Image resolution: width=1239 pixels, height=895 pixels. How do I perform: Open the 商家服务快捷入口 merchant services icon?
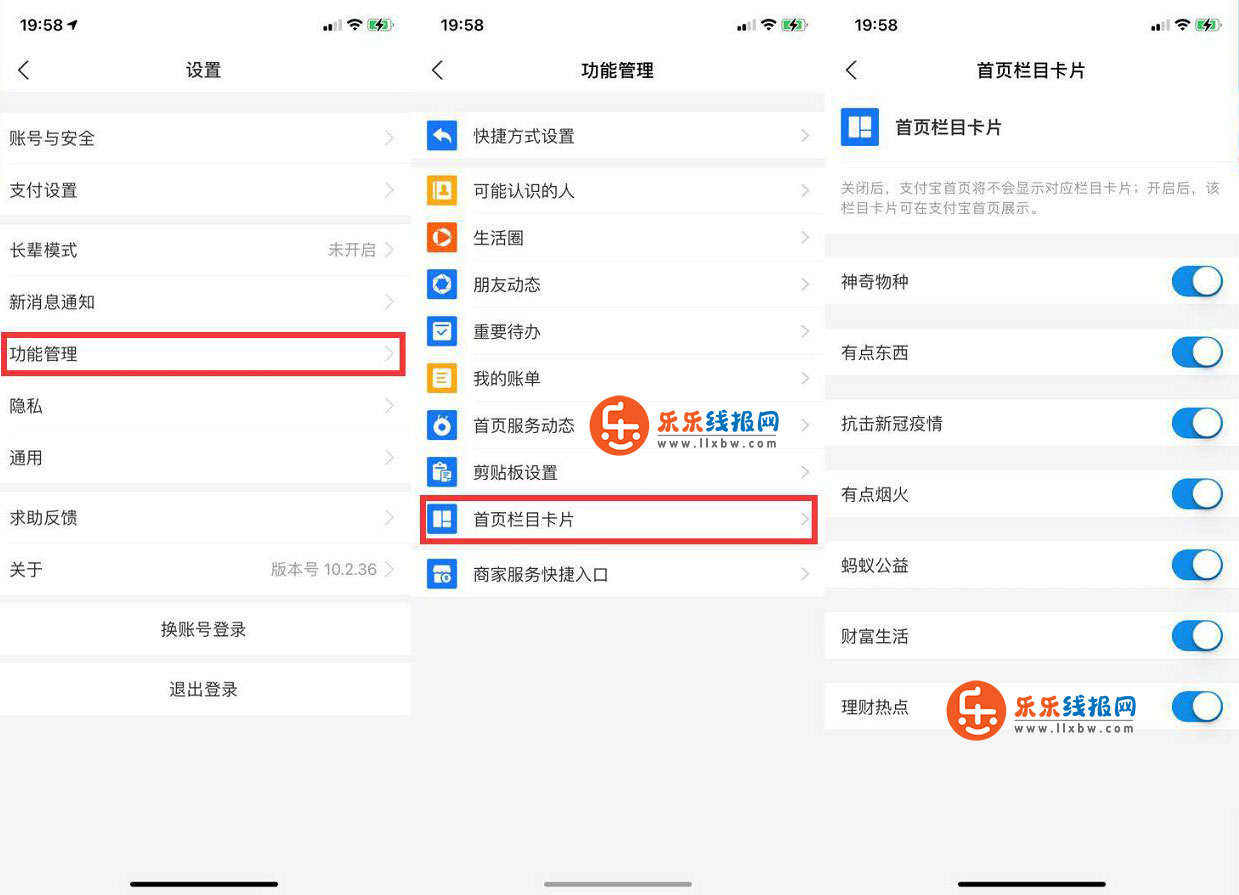click(441, 573)
